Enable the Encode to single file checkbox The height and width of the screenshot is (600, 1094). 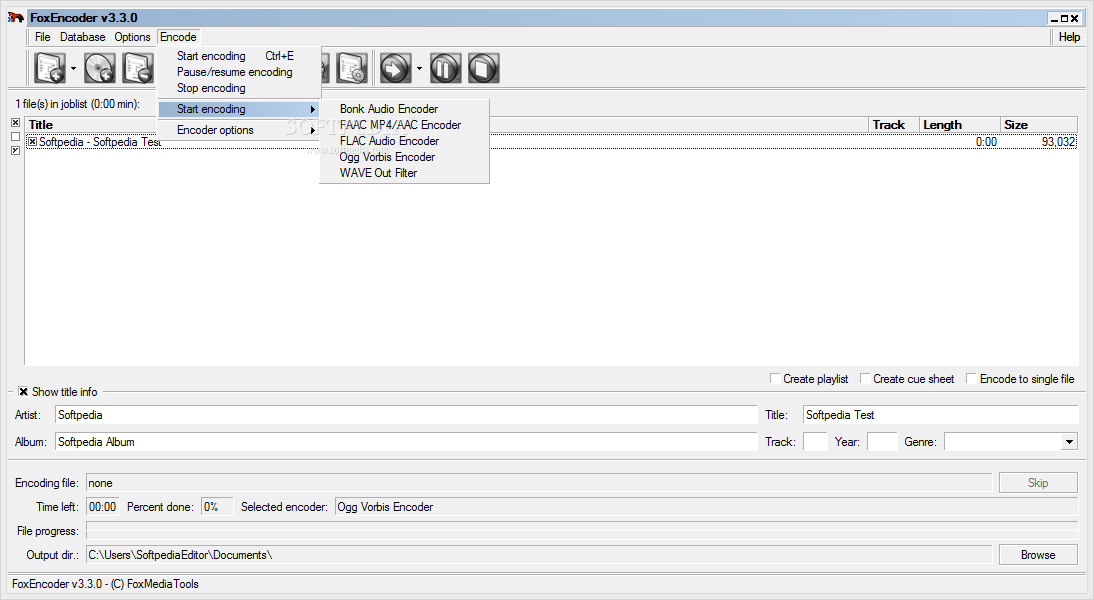pyautogui.click(x=971, y=378)
